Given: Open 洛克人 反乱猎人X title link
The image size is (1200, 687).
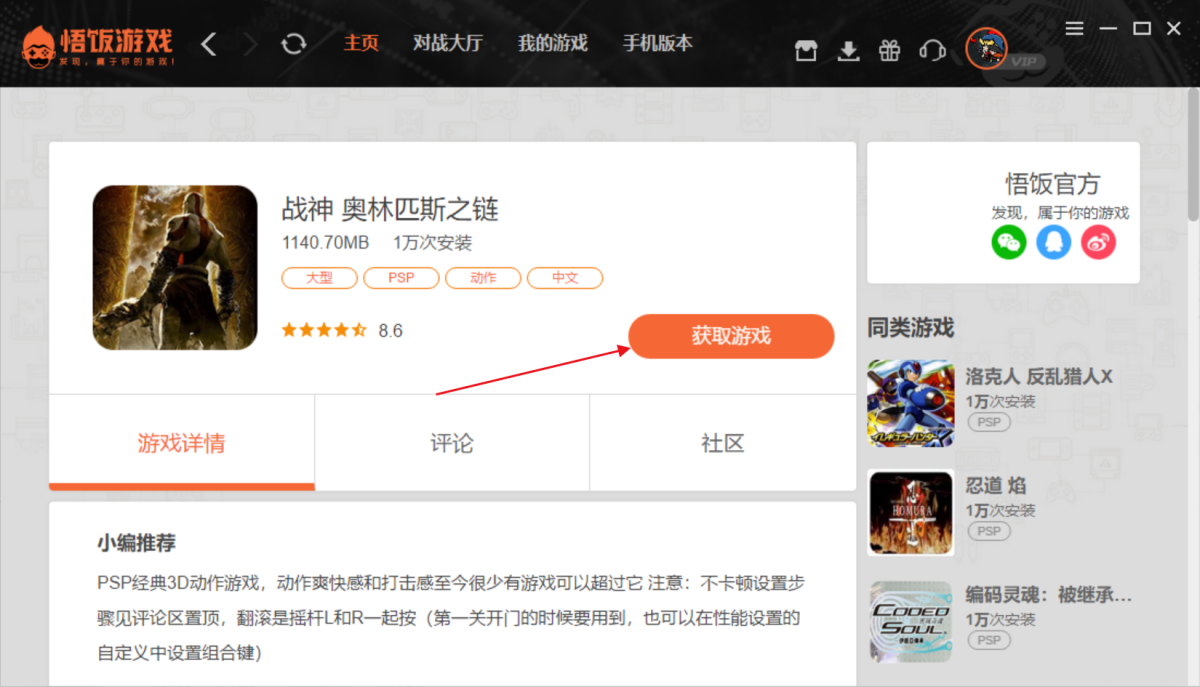Looking at the screenshot, I should (1039, 377).
